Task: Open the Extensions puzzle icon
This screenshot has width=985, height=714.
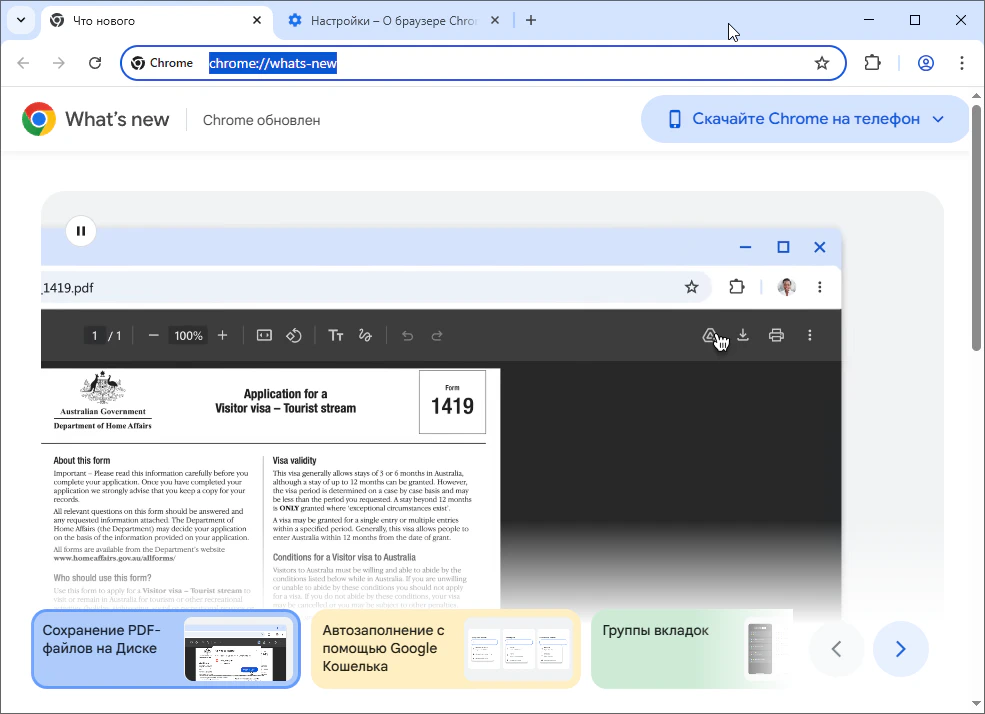Action: pyautogui.click(x=872, y=63)
